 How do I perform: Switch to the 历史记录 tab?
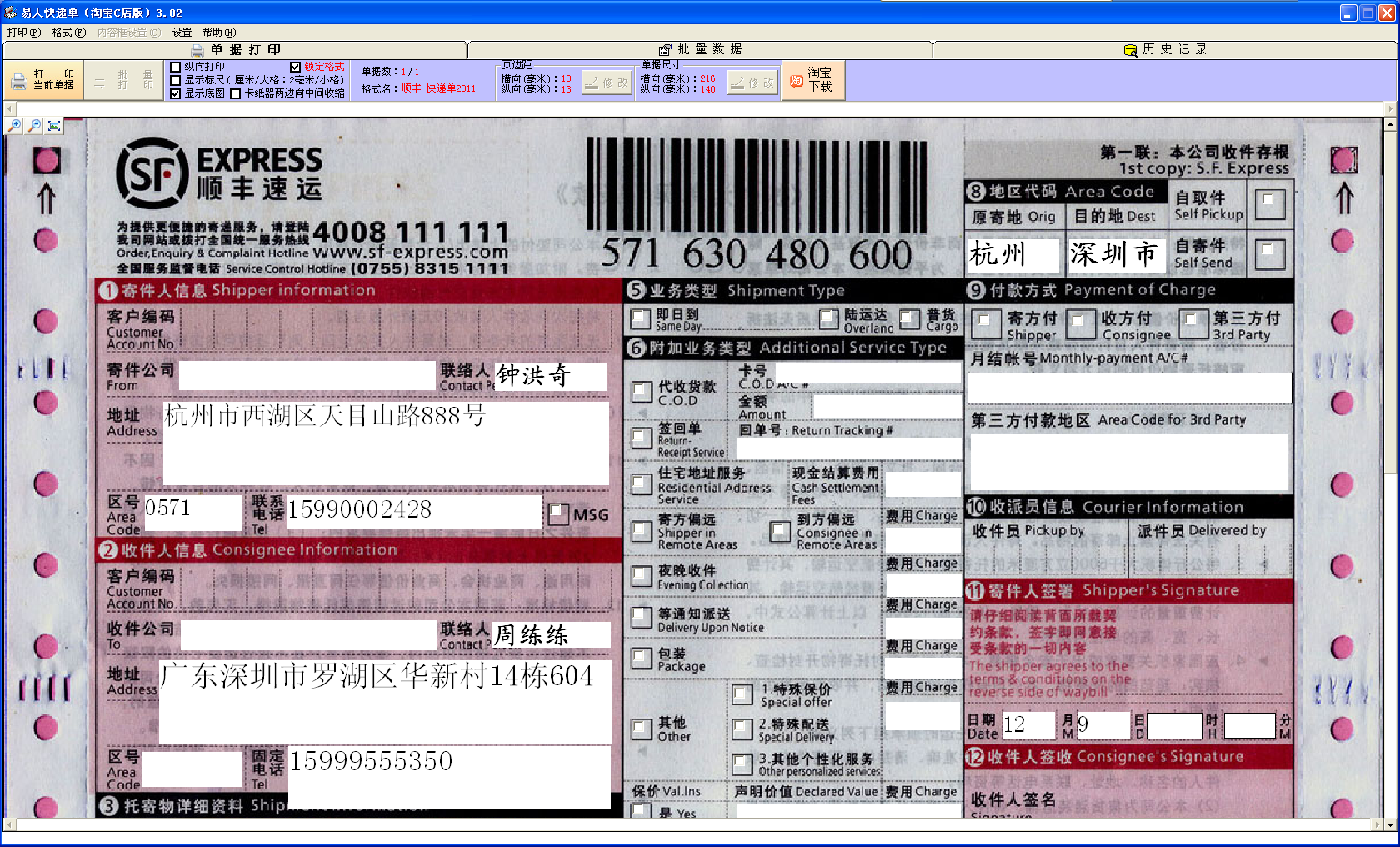[x=1167, y=49]
